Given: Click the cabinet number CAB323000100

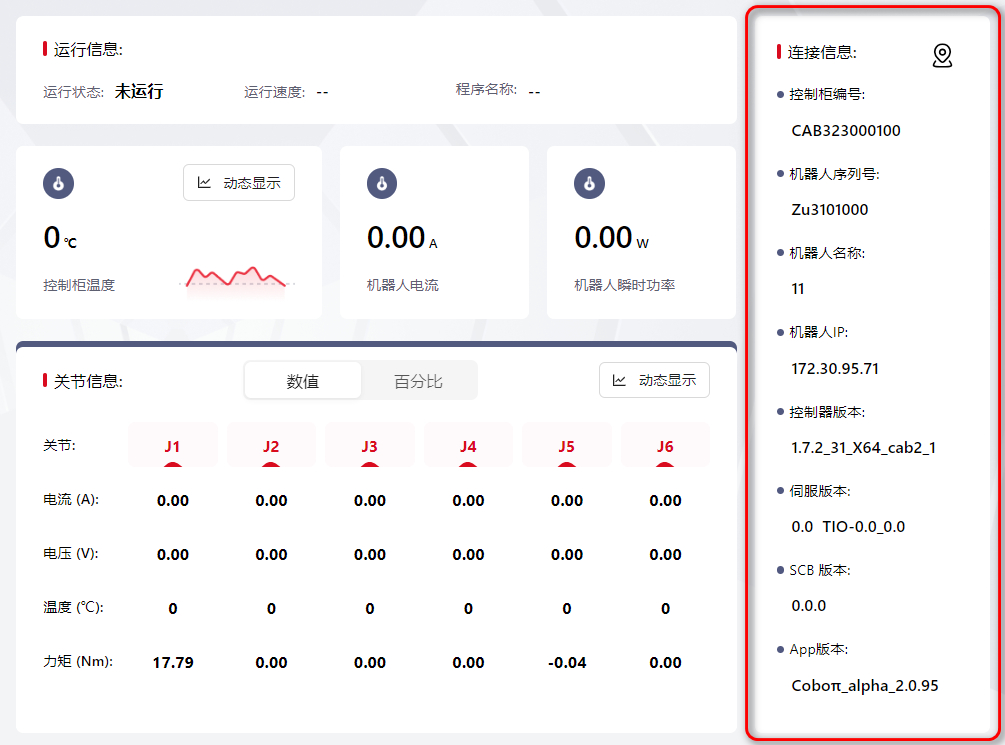Looking at the screenshot, I should [x=846, y=131].
